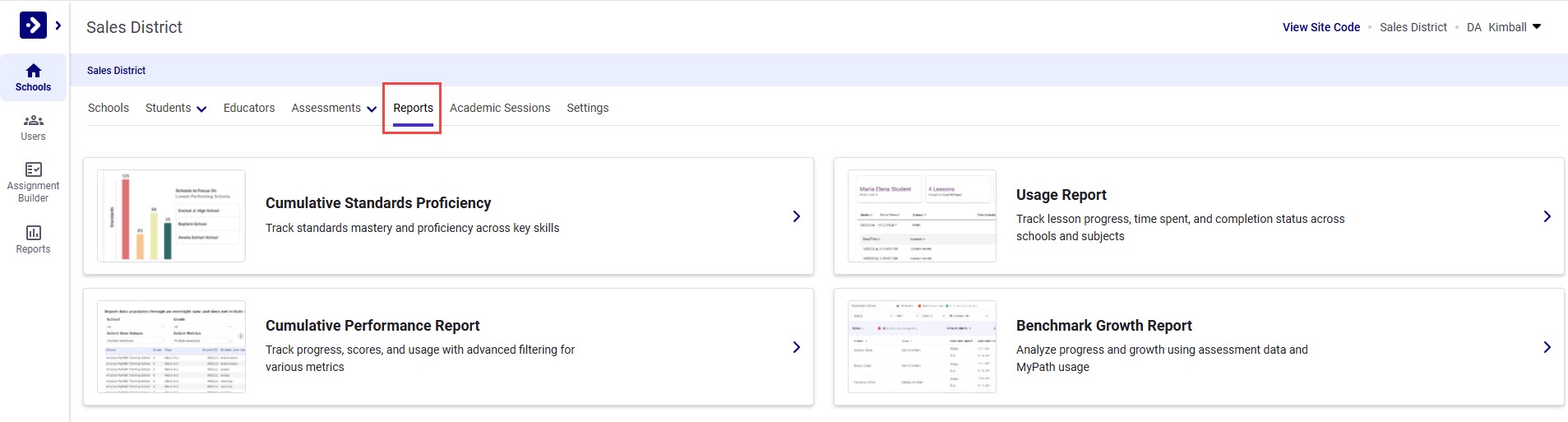This screenshot has height=422, width=1568.
Task: Switch to the Educators tab
Action: pos(249,108)
